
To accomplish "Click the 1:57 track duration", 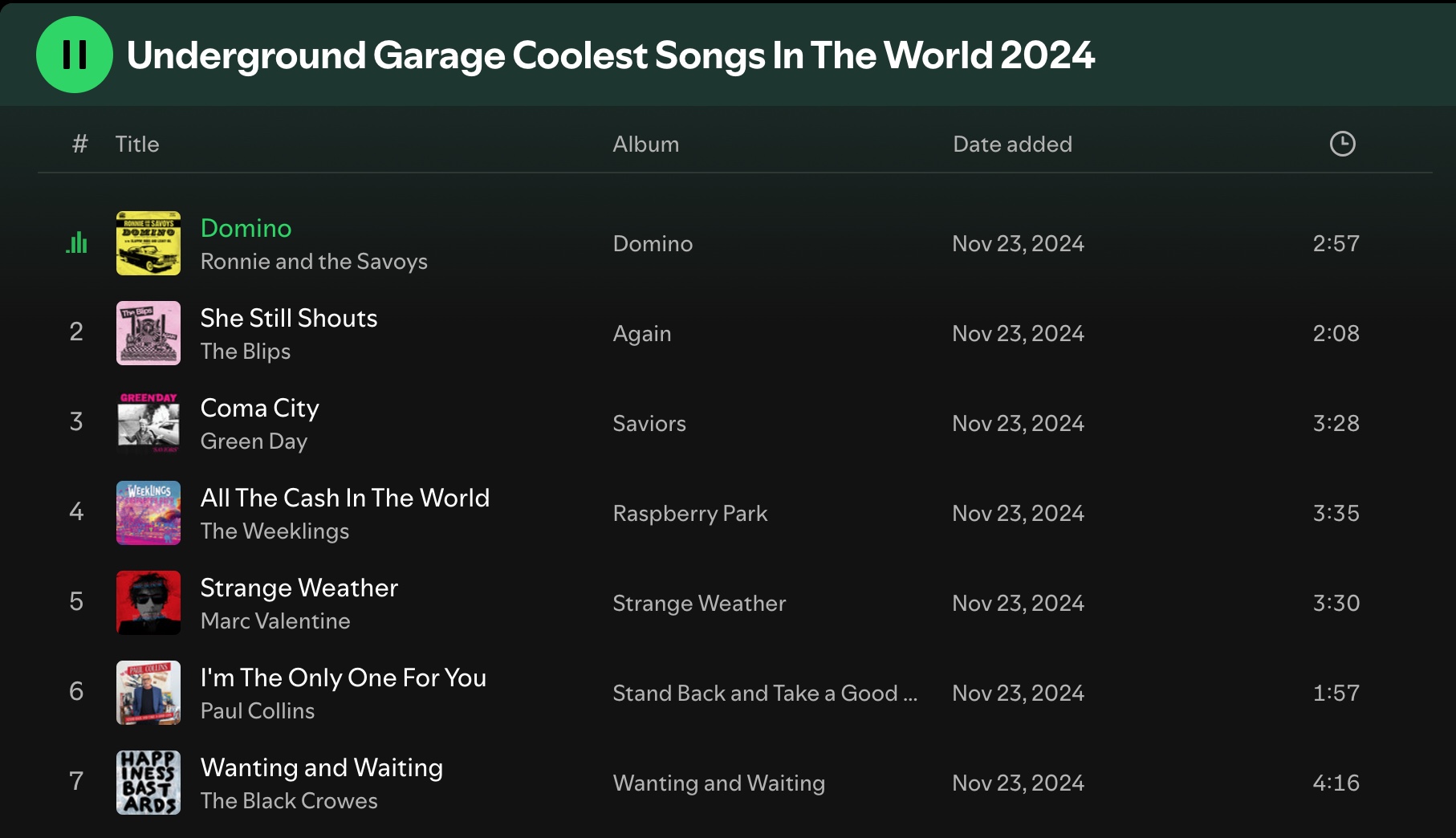I will (1336, 693).
